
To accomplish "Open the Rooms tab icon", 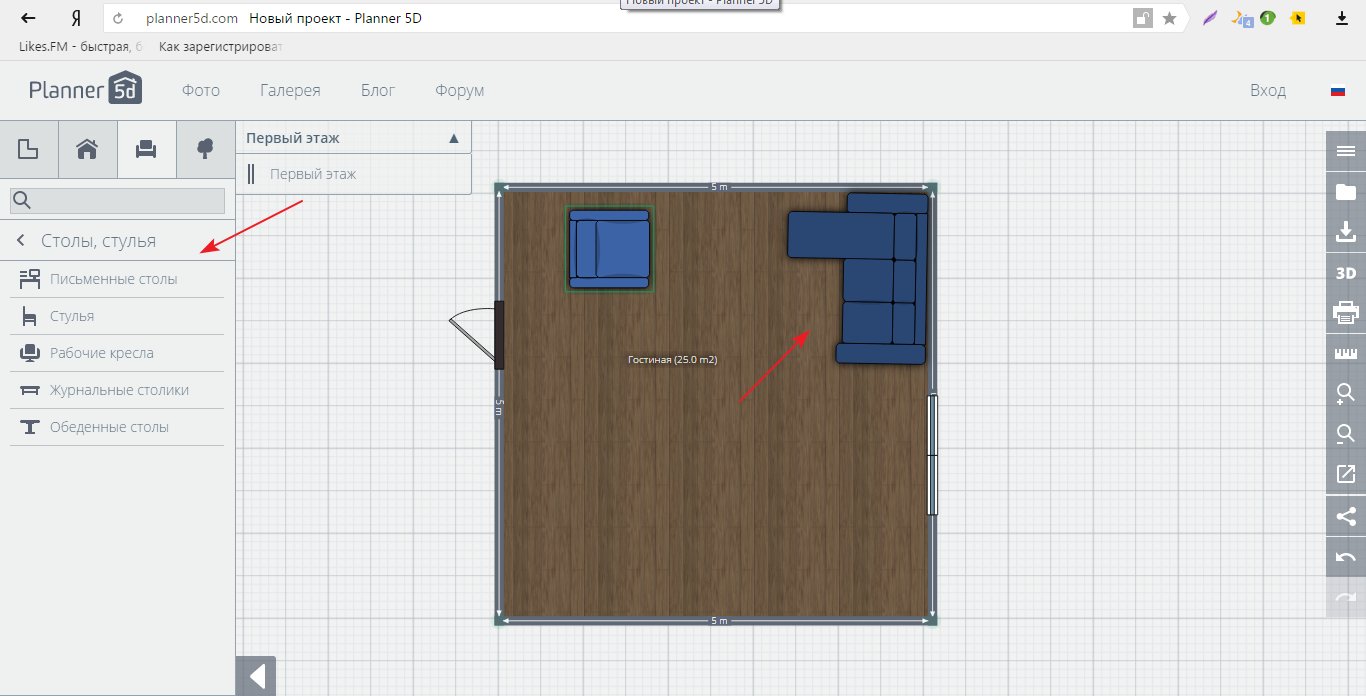I will 29,150.
